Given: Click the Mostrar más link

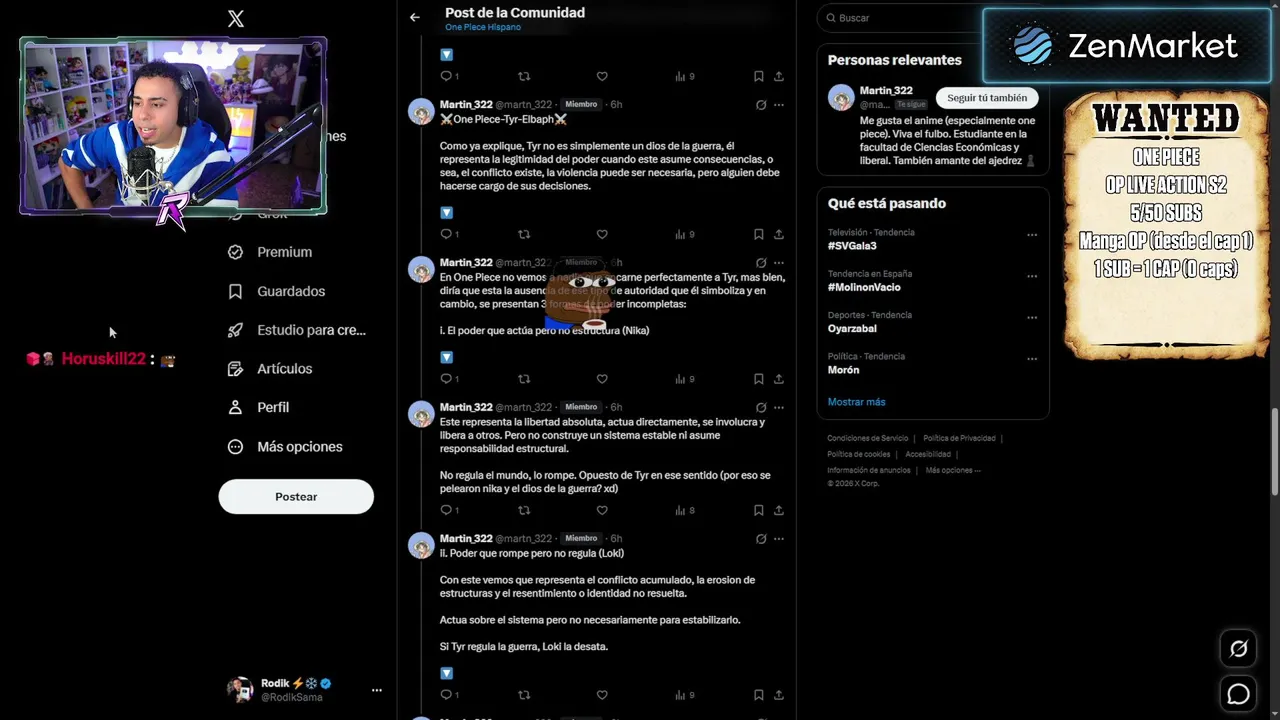Looking at the screenshot, I should 856,402.
